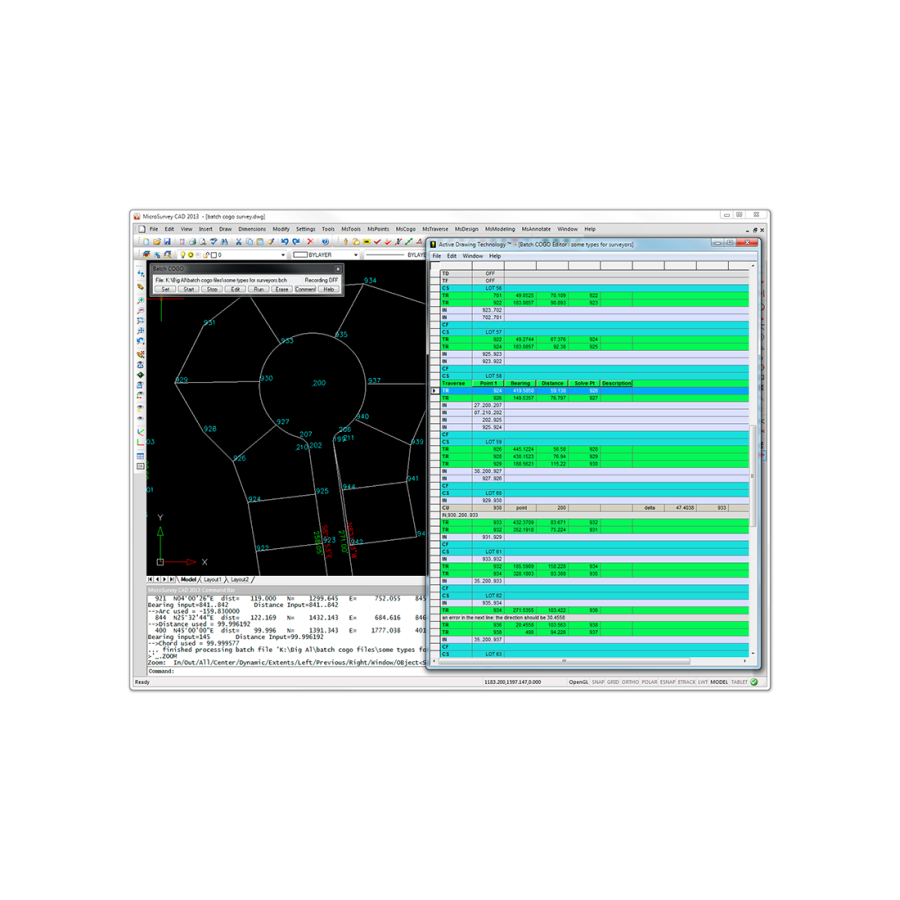Click the Find binoculars icon
900x900 pixels.
click(x=224, y=242)
